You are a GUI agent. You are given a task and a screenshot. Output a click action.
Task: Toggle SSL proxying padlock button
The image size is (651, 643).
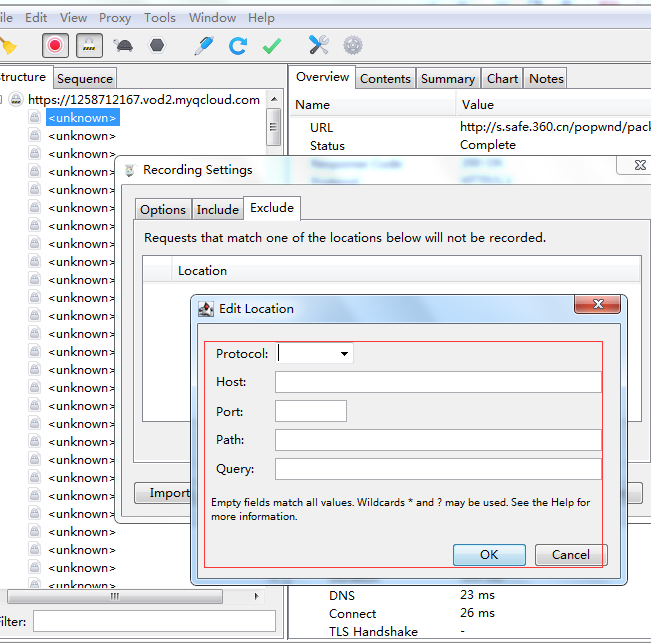(x=89, y=45)
